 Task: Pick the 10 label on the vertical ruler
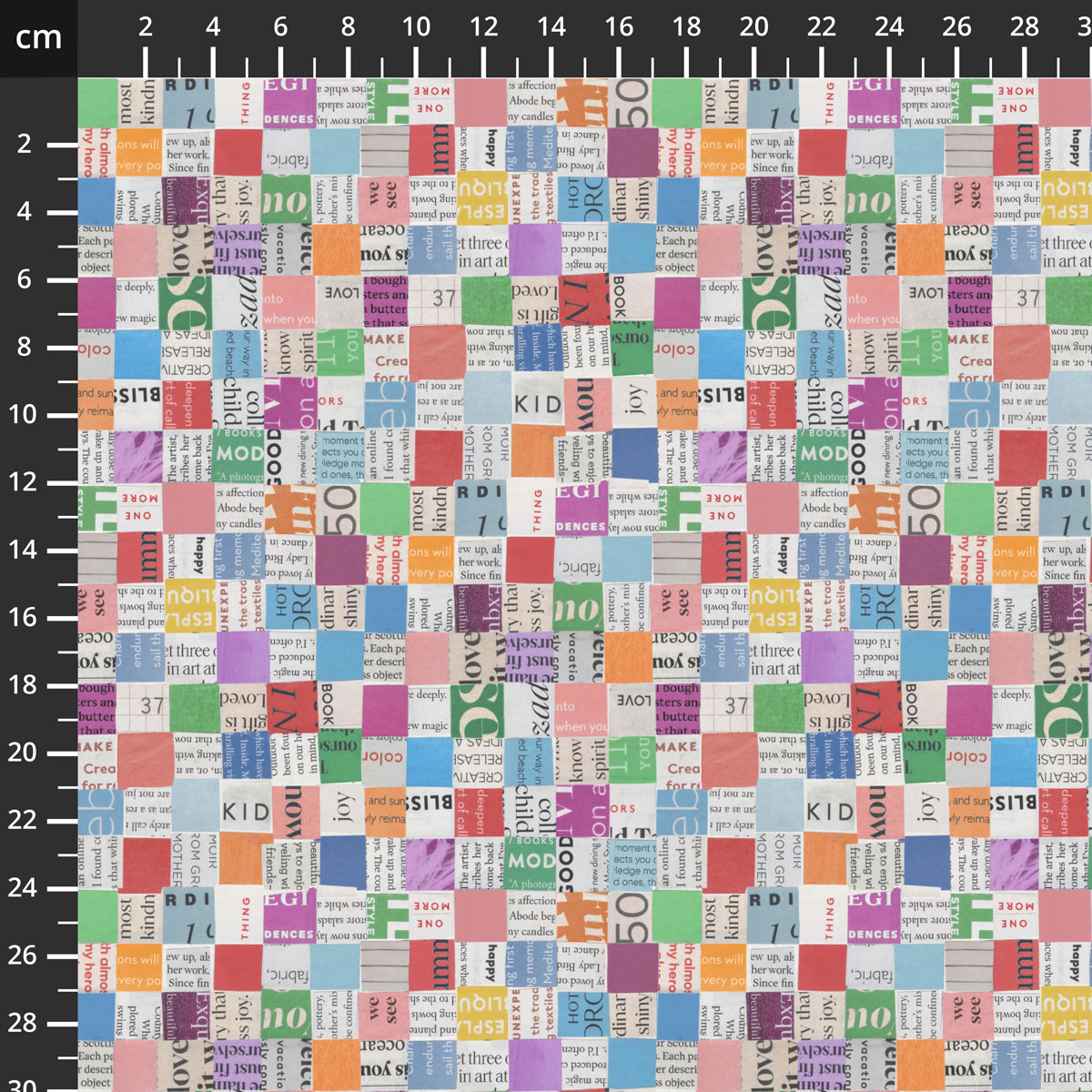(x=24, y=414)
